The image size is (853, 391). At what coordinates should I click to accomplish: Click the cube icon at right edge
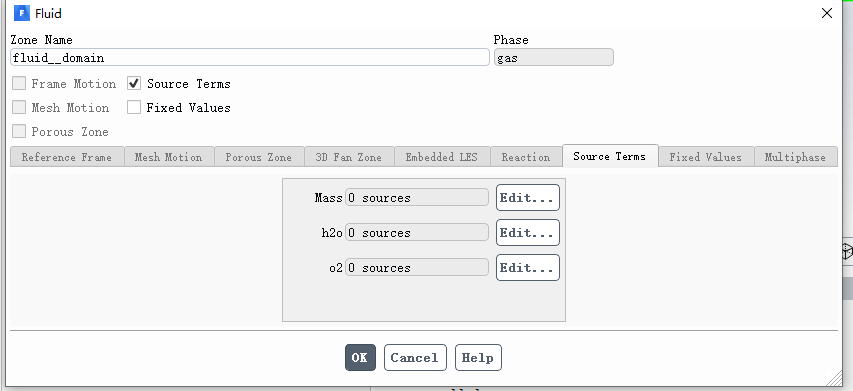point(847,251)
